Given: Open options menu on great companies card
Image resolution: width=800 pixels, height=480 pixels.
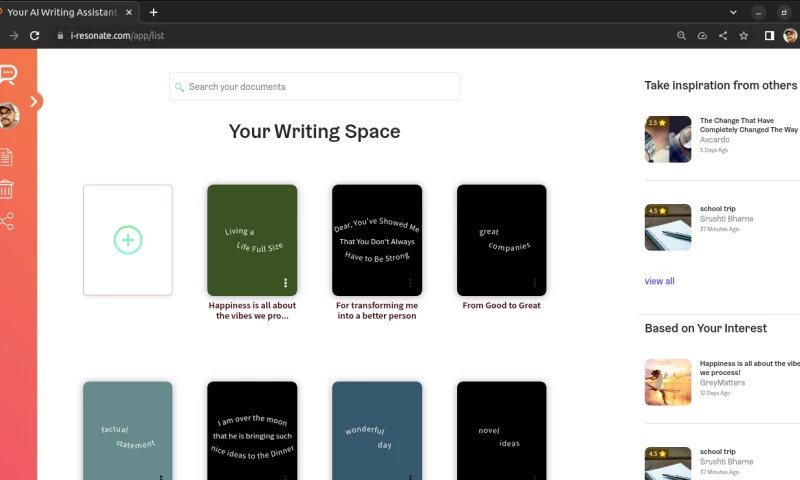Looking at the screenshot, I should click(535, 283).
